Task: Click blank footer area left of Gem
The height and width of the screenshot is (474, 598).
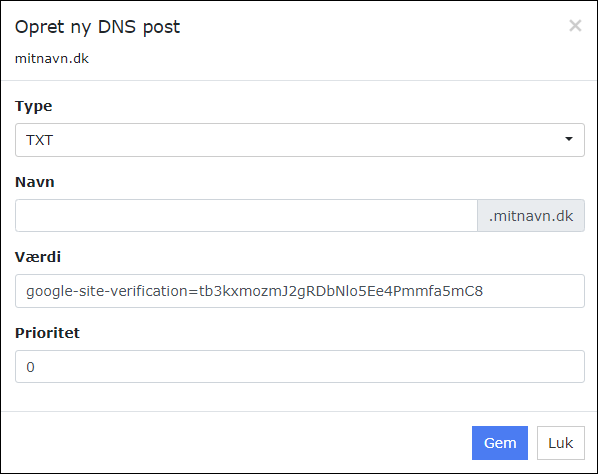Action: pyautogui.click(x=236, y=443)
